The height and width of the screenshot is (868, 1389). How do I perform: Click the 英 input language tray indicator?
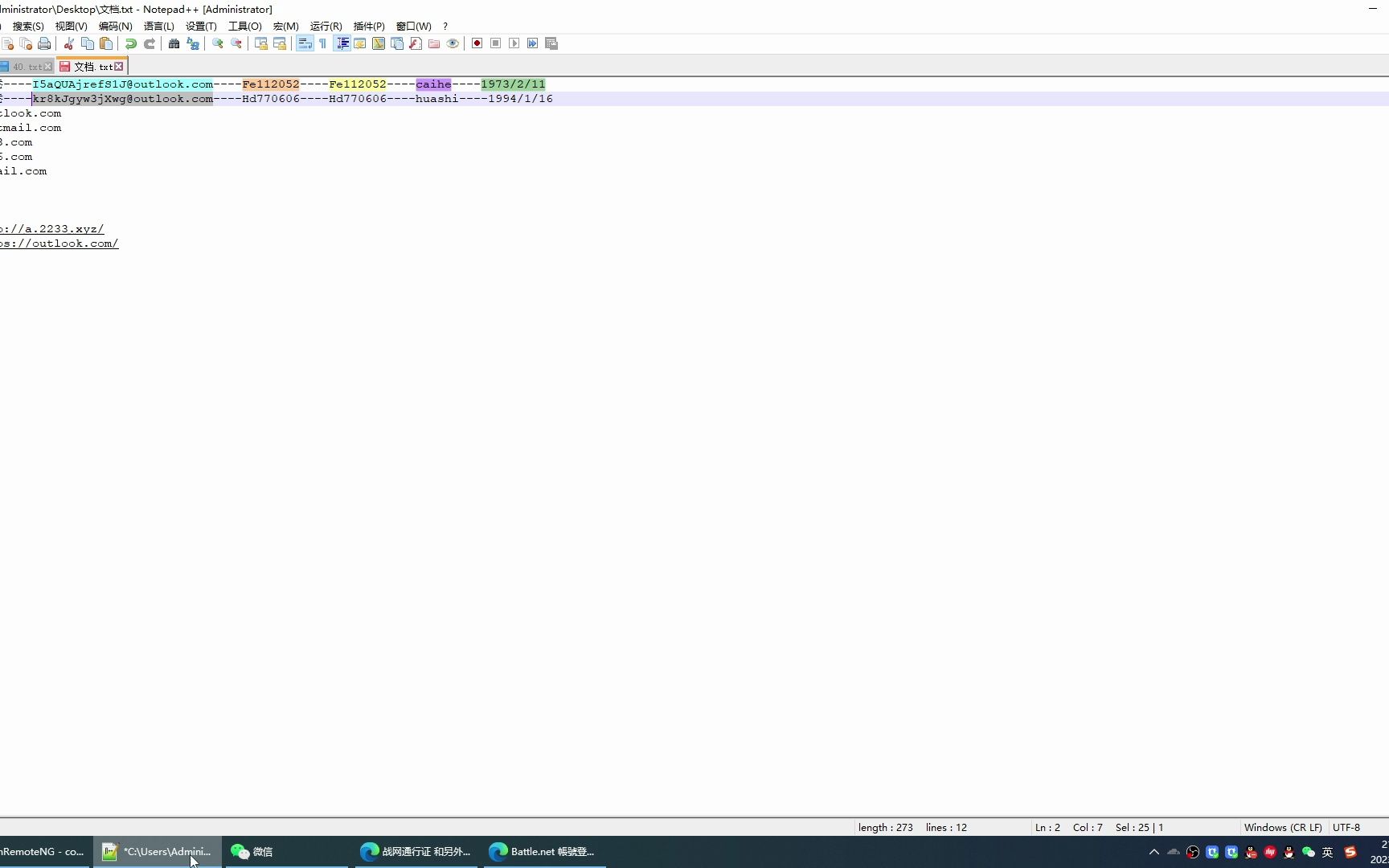1328,852
